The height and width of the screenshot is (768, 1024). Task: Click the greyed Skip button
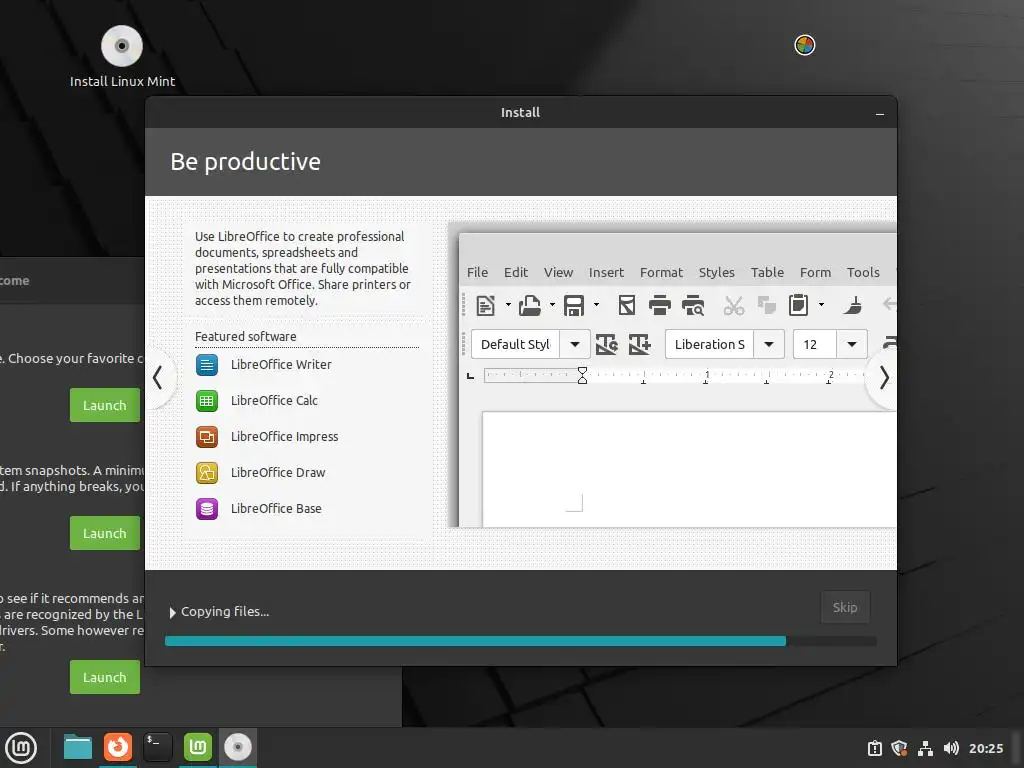pos(845,607)
